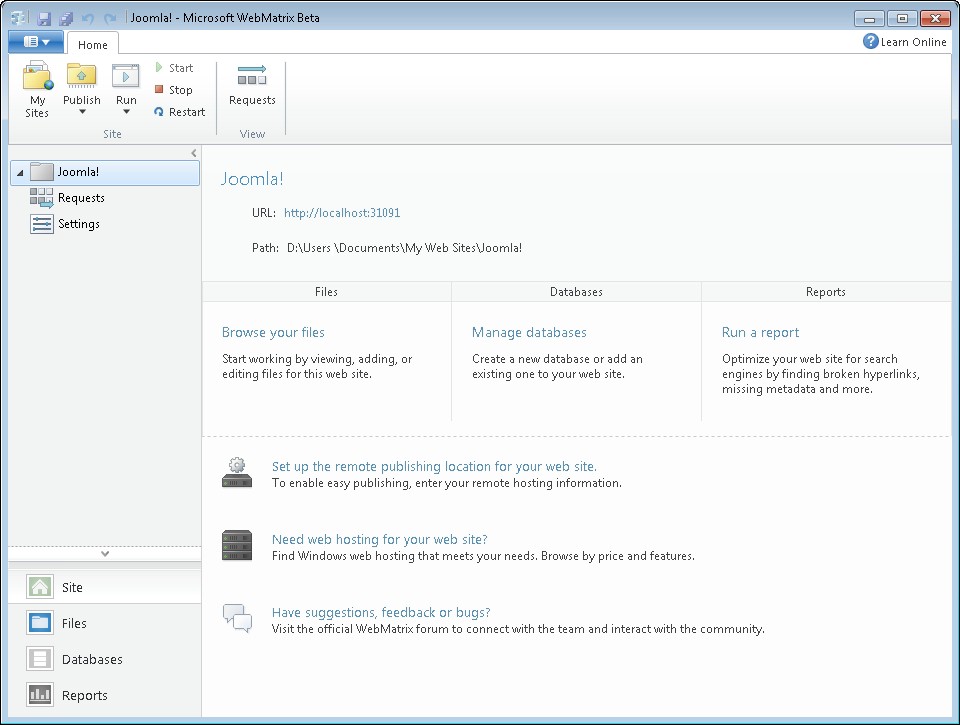
Task: Click the Undo arrow in title bar
Action: (88, 18)
